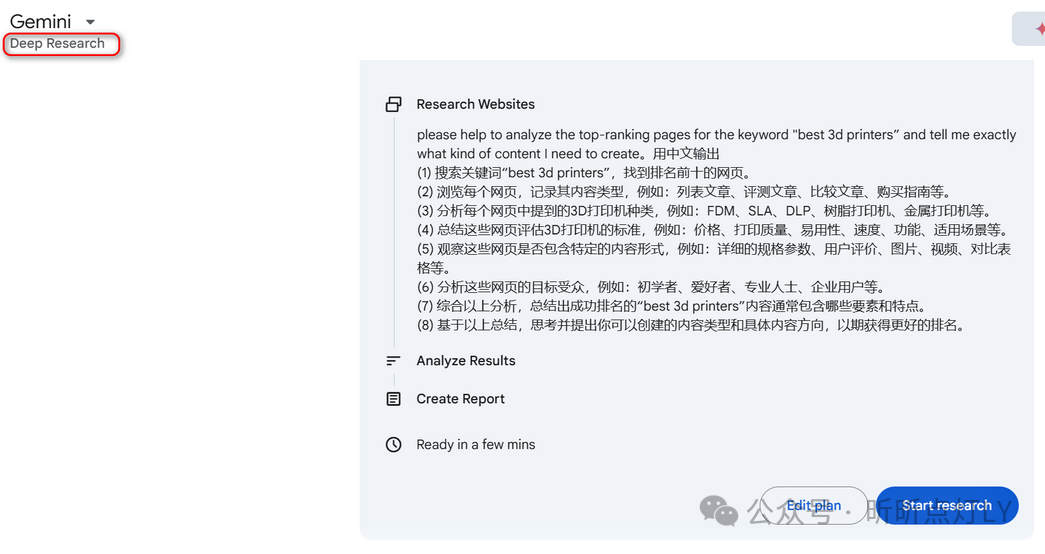Click the Research Websites icon
Viewport: 1045px width, 554px height.
coord(394,104)
